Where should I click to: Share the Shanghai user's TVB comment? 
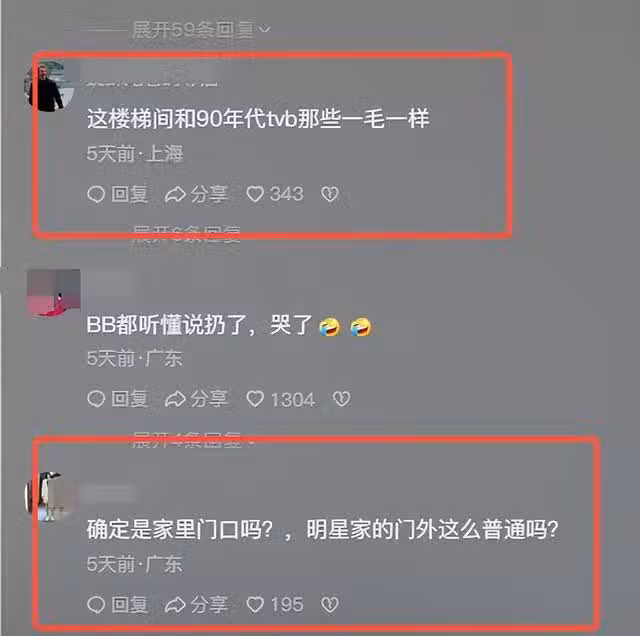pos(196,194)
